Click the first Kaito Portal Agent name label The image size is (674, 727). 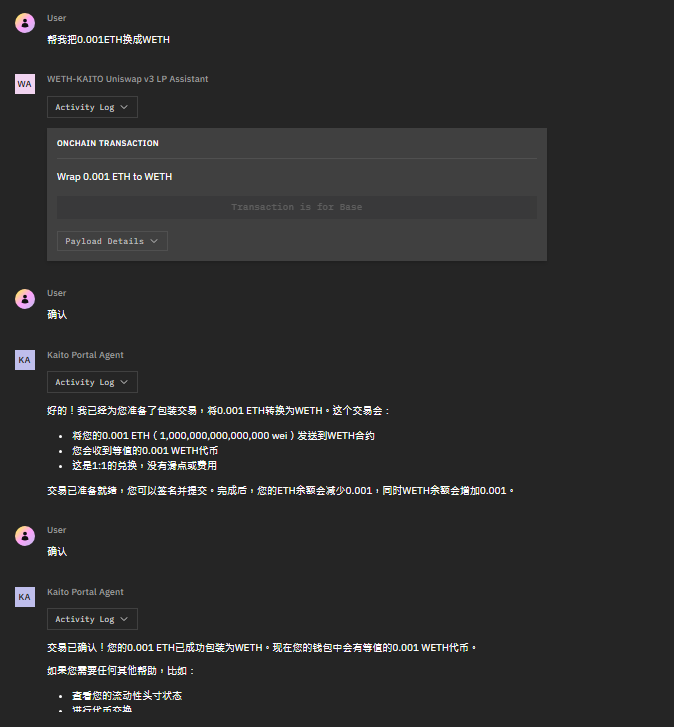pyautogui.click(x=85, y=355)
